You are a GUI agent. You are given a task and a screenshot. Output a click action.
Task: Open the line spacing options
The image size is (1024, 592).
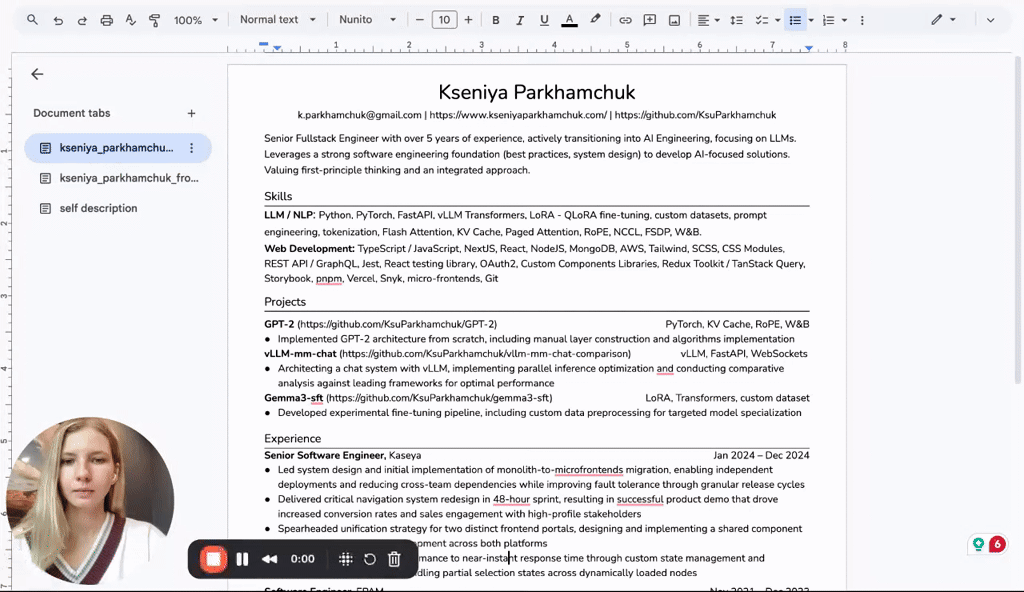736,19
